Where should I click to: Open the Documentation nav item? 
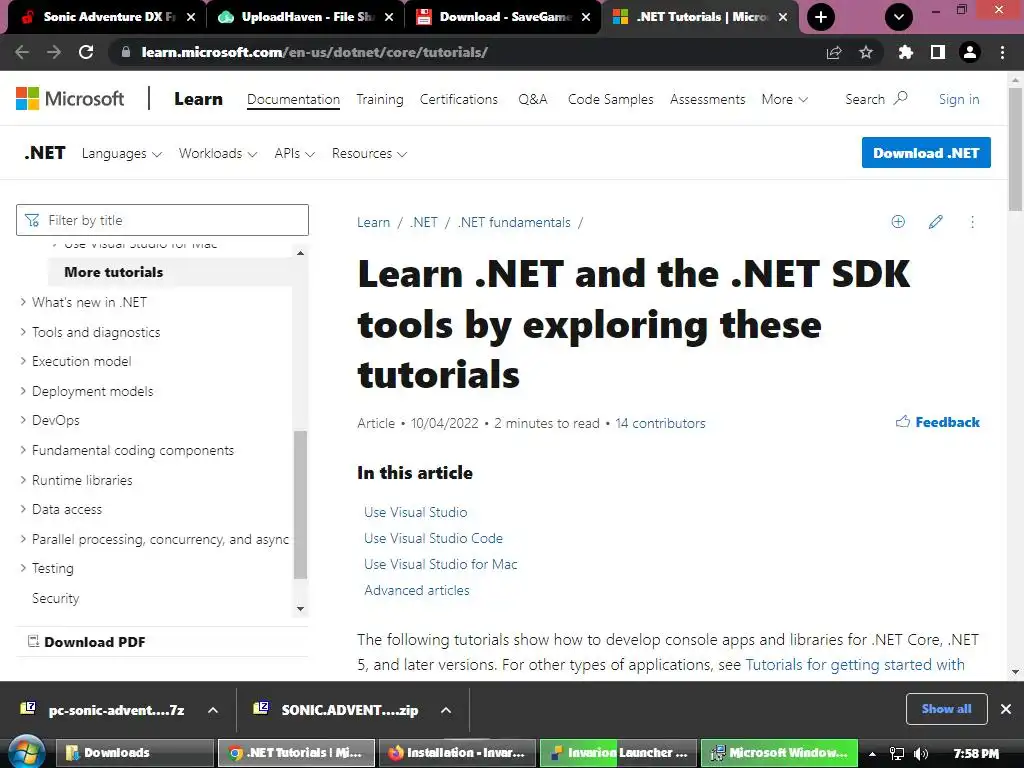pos(293,99)
